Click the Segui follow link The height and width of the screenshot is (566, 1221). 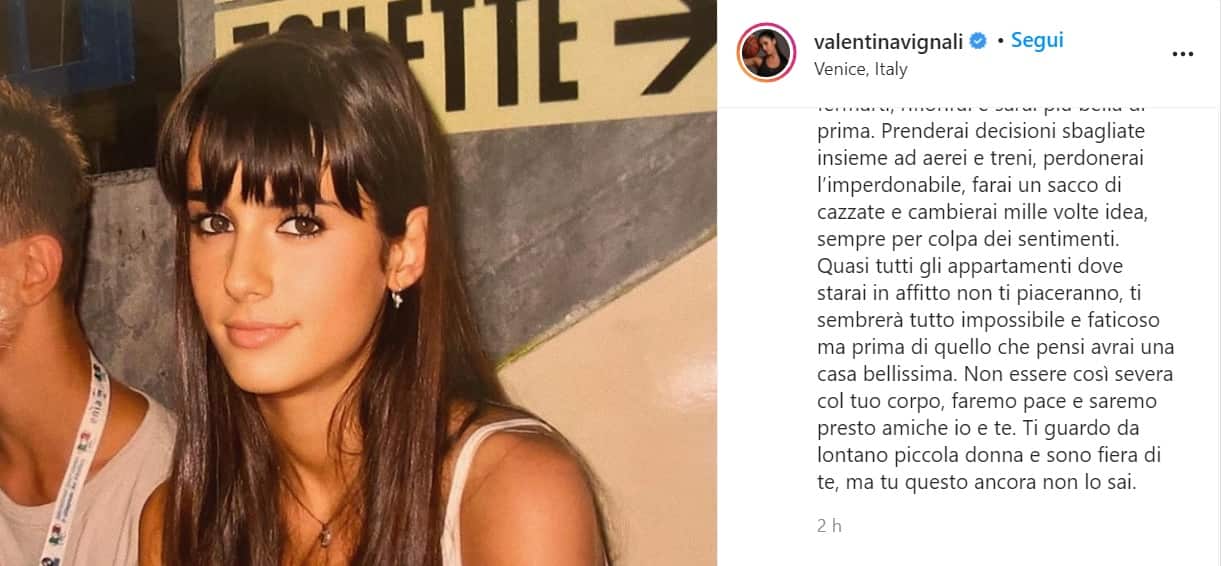pos(1037,41)
